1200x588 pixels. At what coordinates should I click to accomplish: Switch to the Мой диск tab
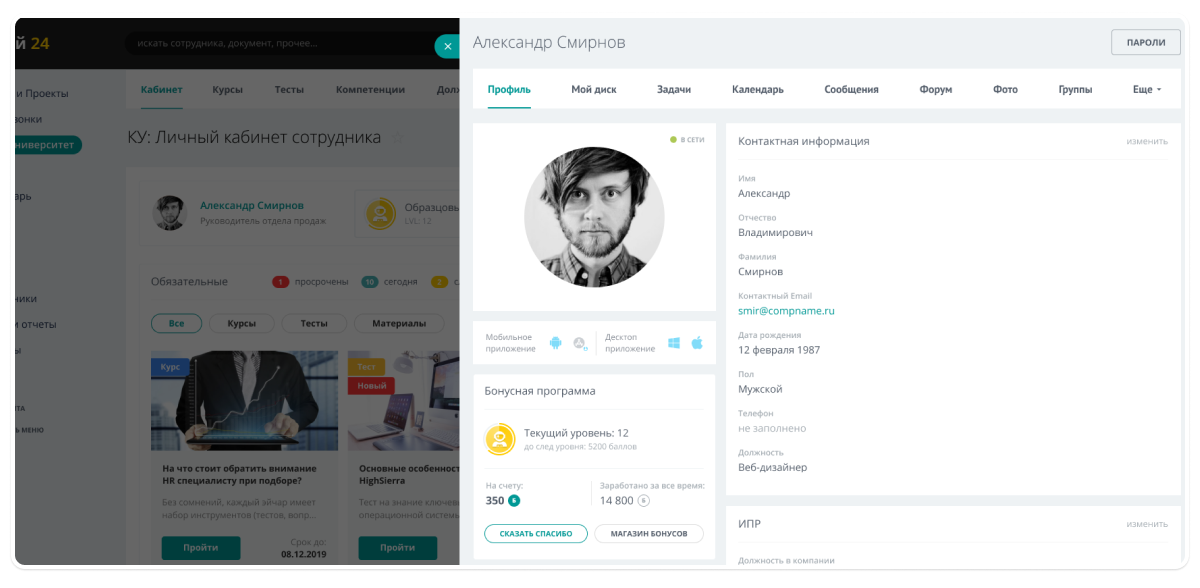pyautogui.click(x=594, y=89)
